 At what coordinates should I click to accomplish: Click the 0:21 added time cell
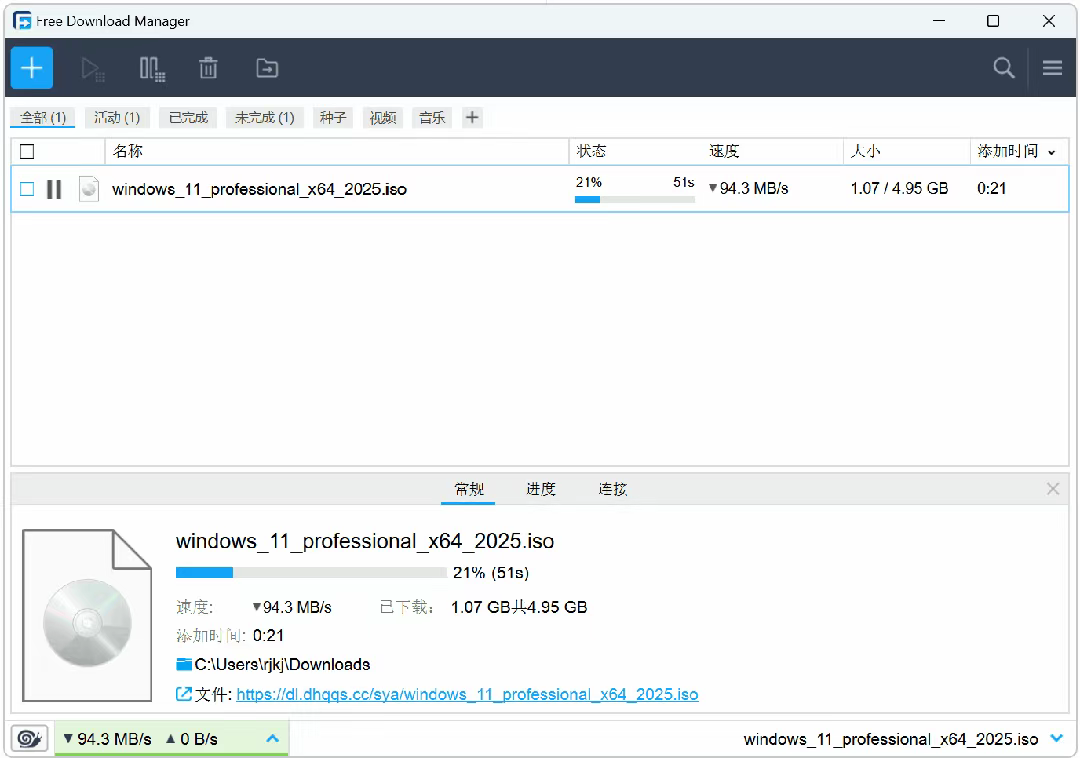click(991, 188)
